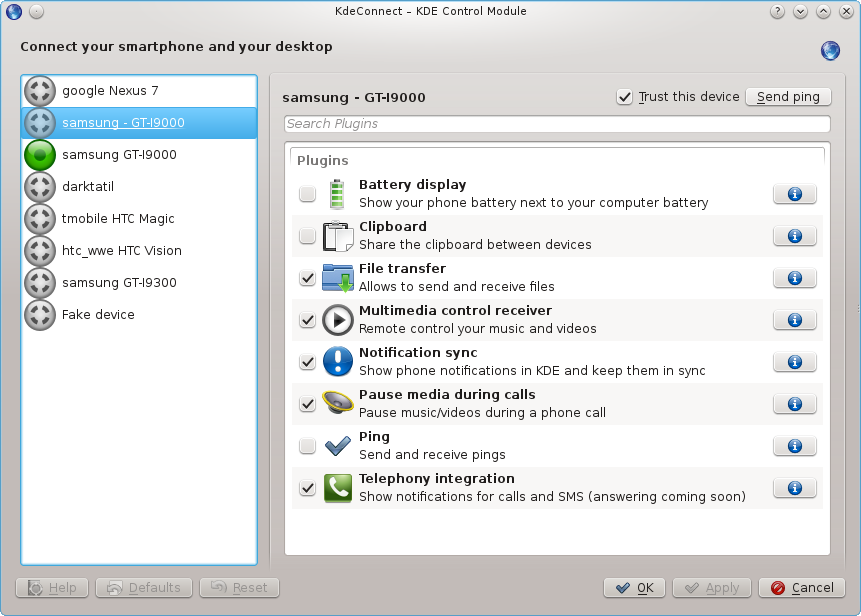Disable the File transfer plugin
861x616 pixels.
[x=307, y=278]
